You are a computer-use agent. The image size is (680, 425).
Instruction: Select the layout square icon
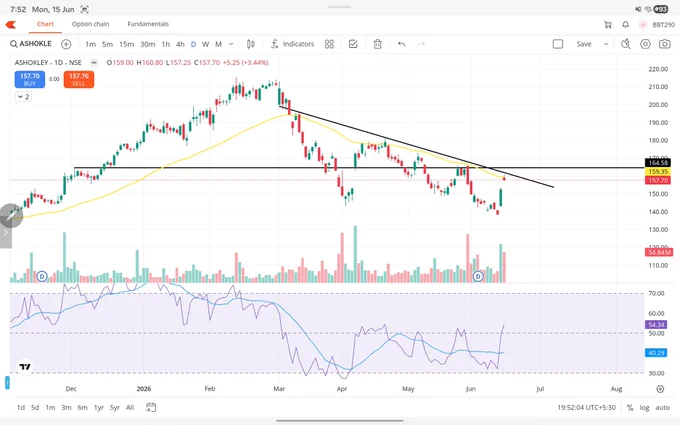pyautogui.click(x=558, y=44)
